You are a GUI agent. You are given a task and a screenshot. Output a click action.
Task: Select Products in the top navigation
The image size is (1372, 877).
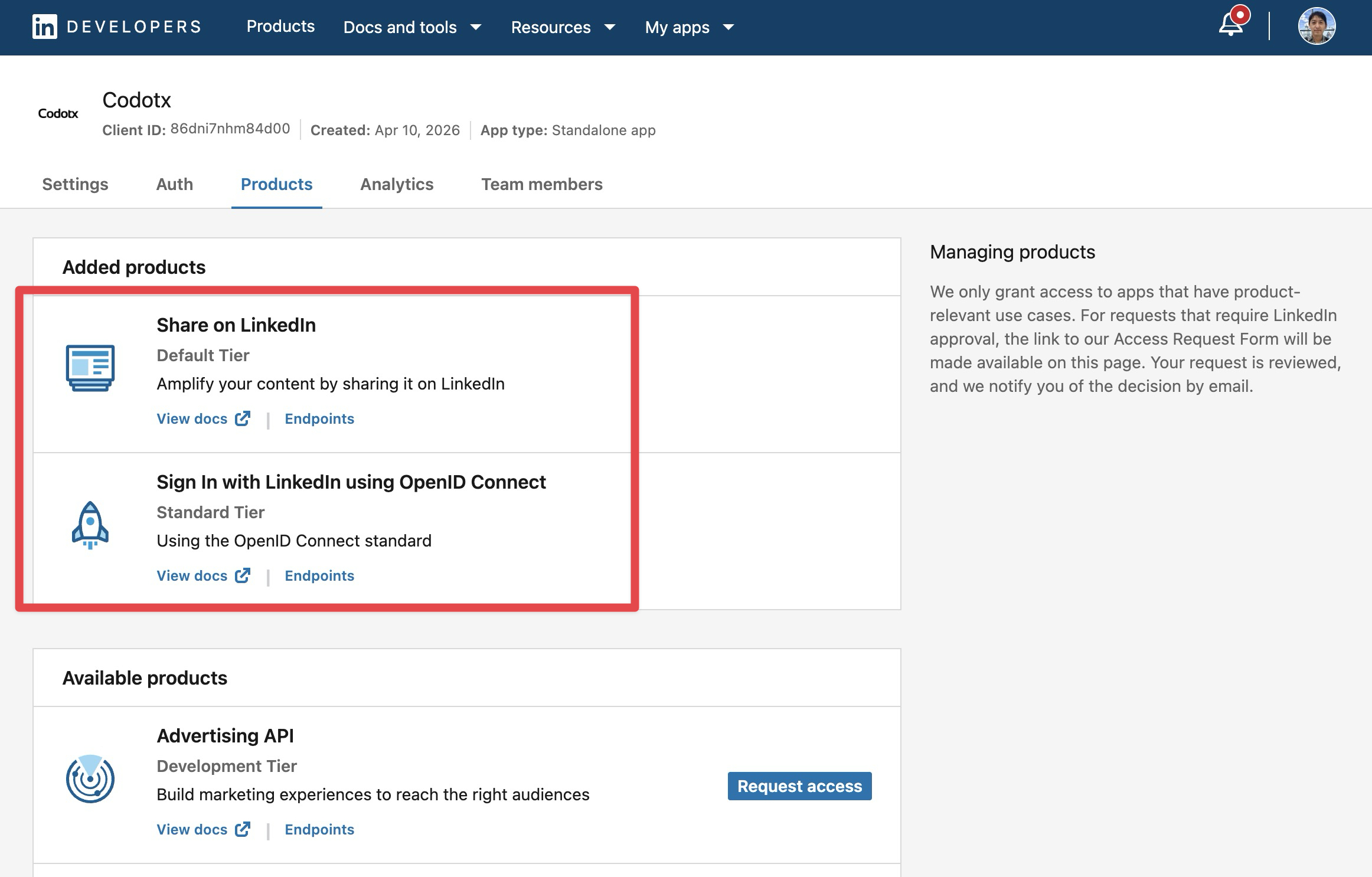coord(280,27)
